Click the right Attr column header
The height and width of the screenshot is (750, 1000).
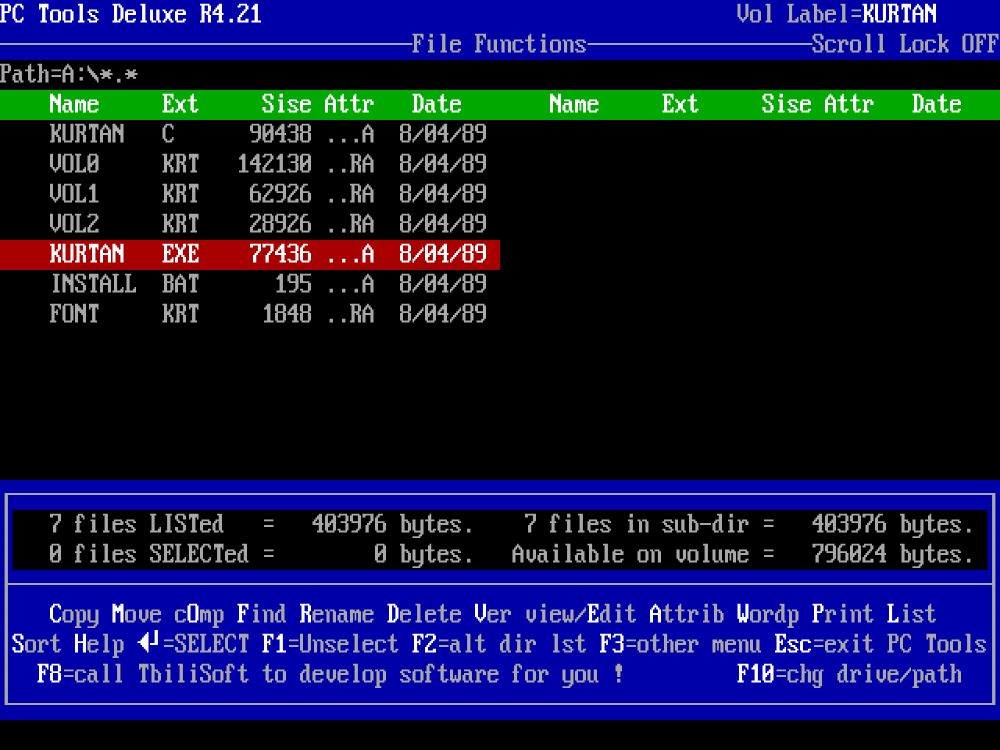click(849, 104)
